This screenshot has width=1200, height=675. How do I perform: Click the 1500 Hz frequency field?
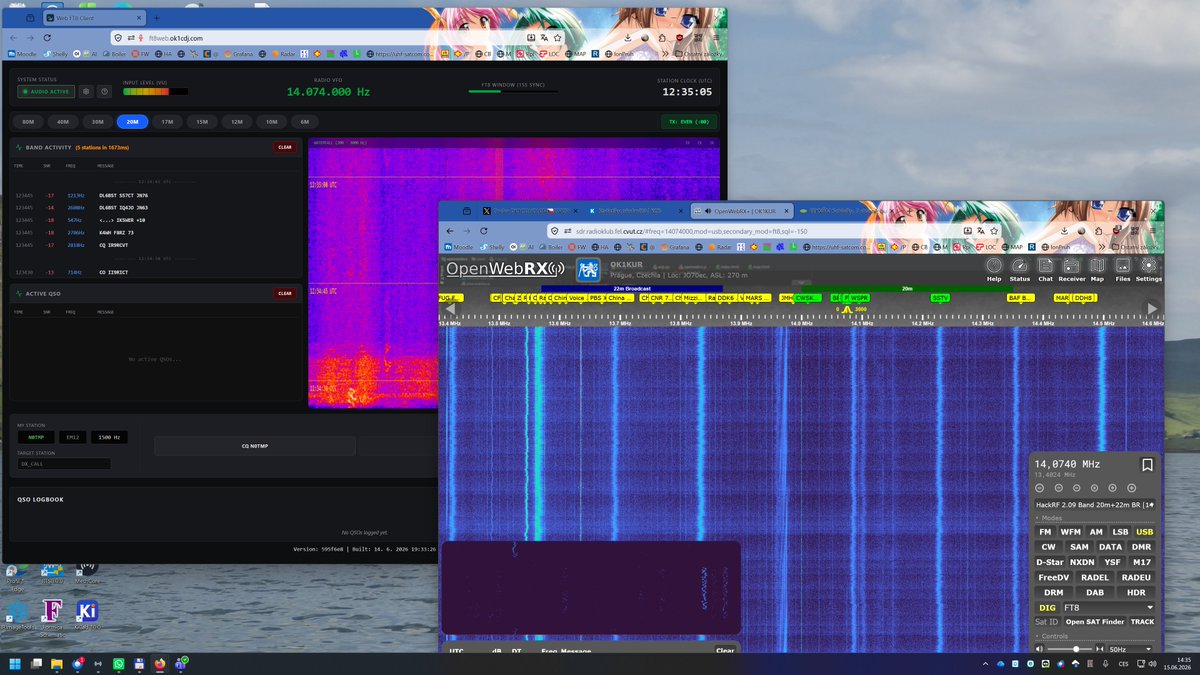click(109, 437)
